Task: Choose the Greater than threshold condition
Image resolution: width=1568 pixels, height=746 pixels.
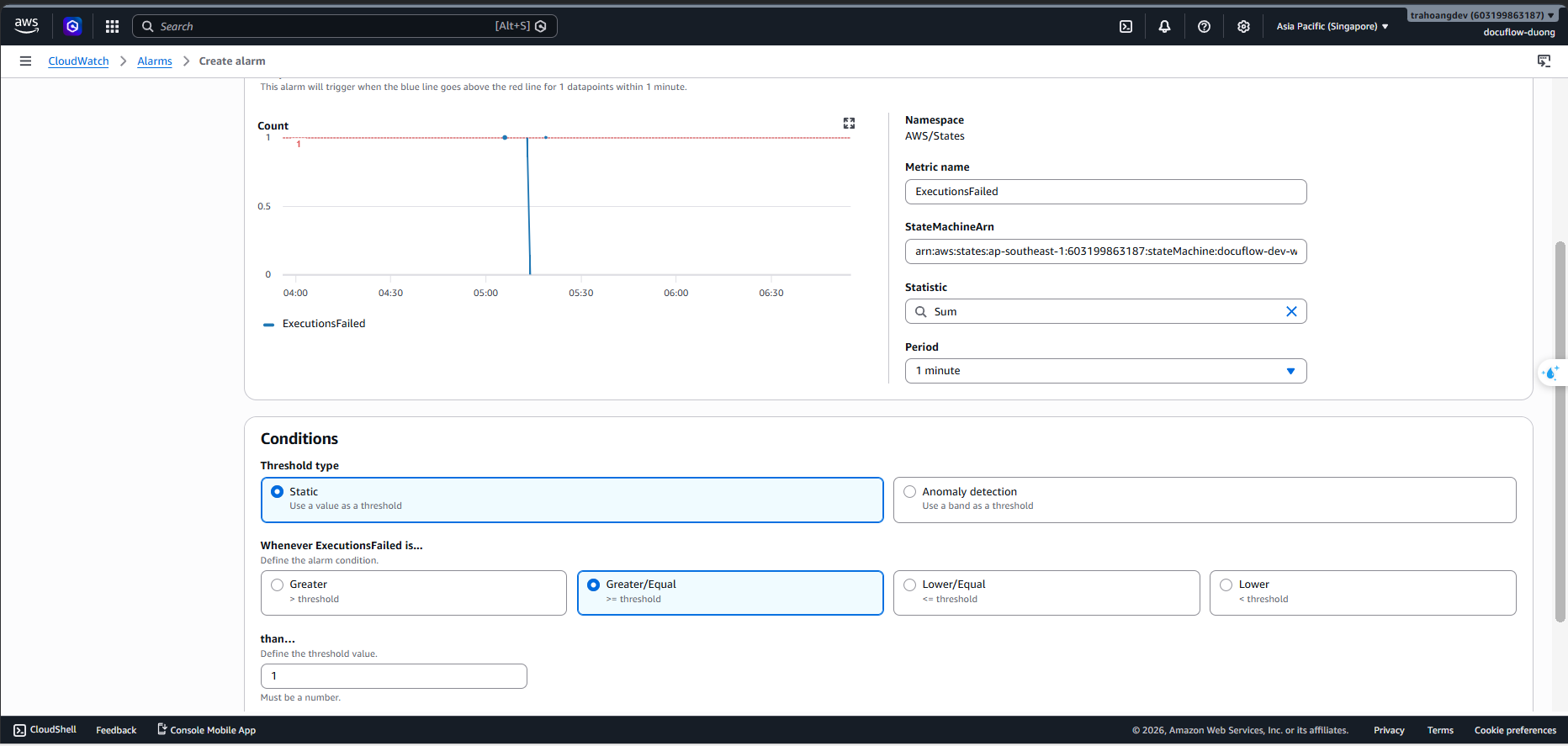Action: (x=414, y=593)
